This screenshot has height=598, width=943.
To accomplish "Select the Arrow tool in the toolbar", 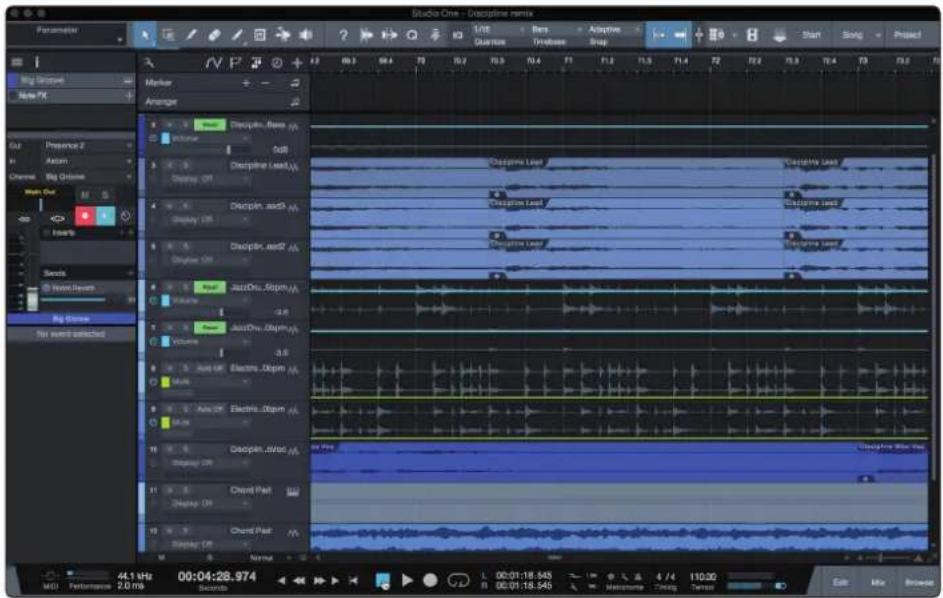I will point(145,35).
